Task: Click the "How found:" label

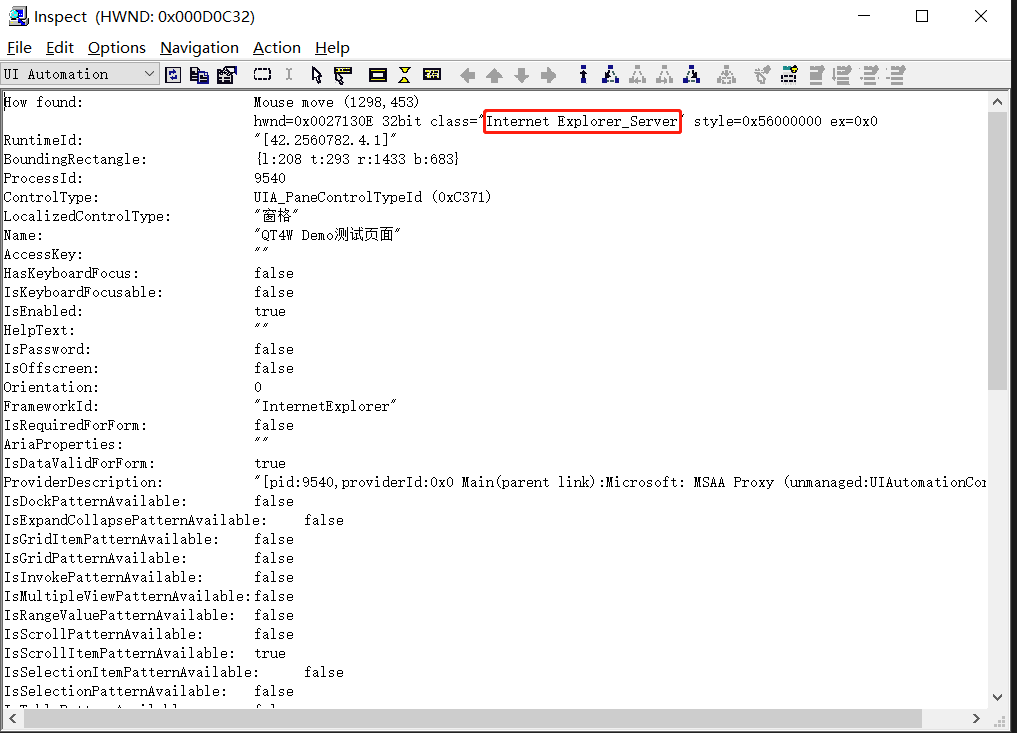Action: click(x=43, y=102)
